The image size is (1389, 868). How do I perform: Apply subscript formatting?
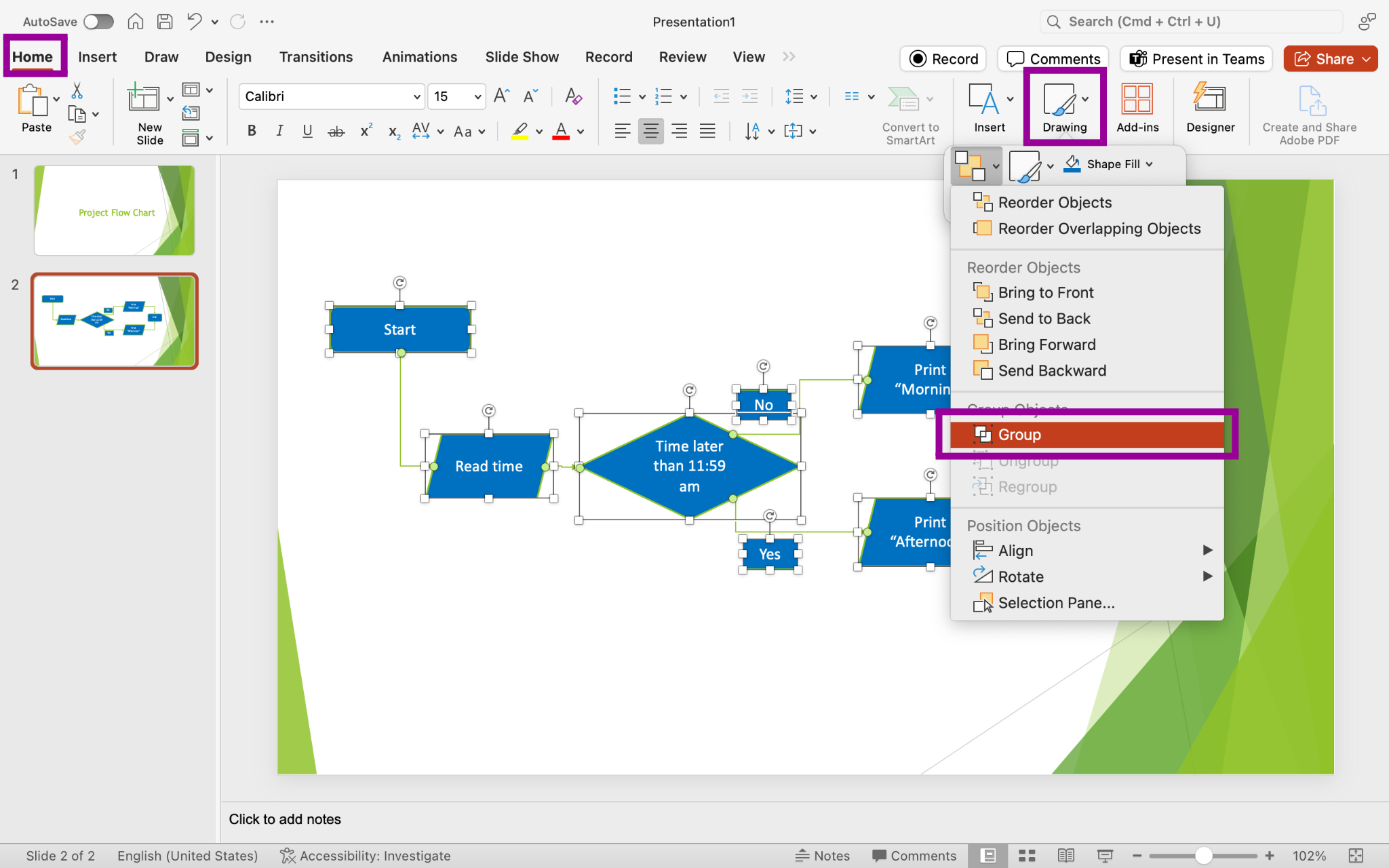click(394, 132)
